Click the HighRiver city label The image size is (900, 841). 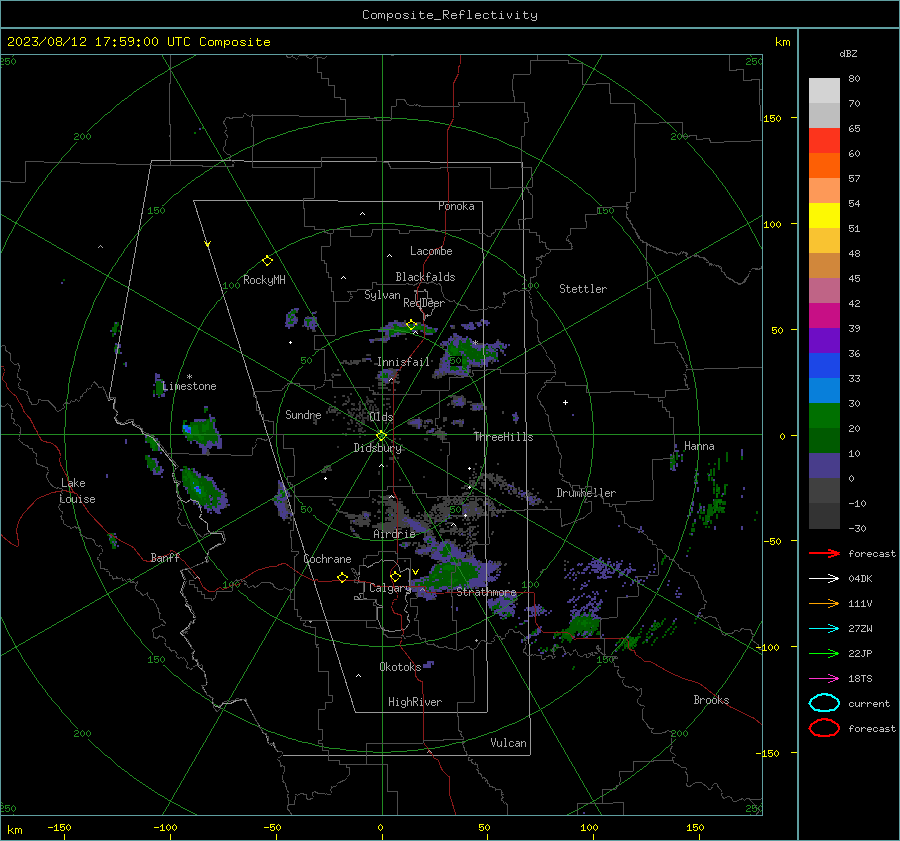(x=414, y=702)
